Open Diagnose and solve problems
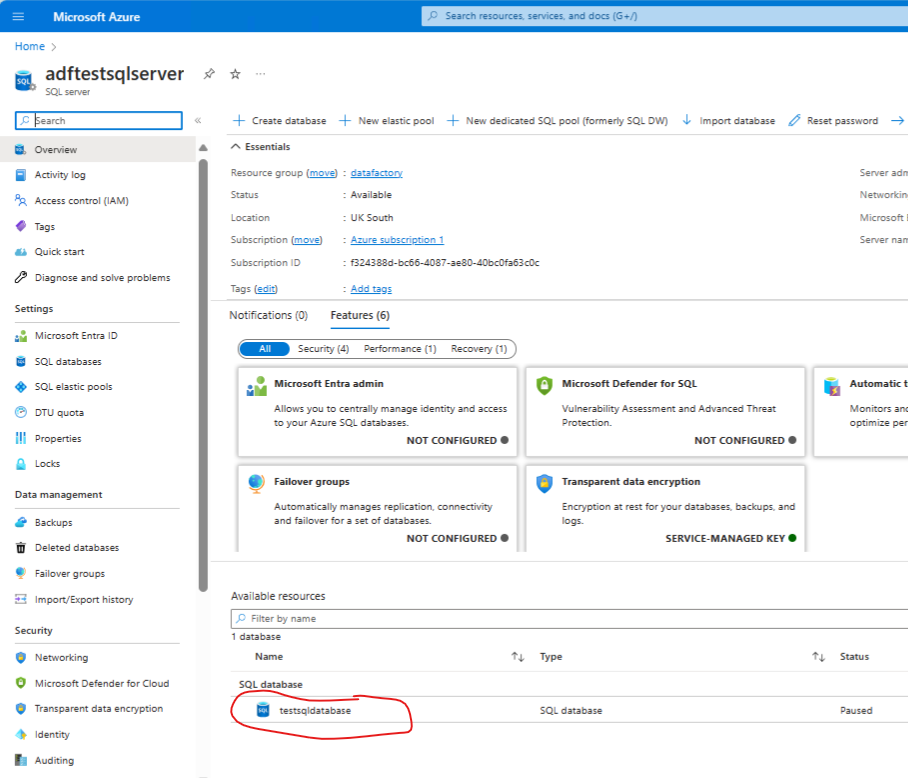Screen dimensions: 908x778 pos(102,278)
